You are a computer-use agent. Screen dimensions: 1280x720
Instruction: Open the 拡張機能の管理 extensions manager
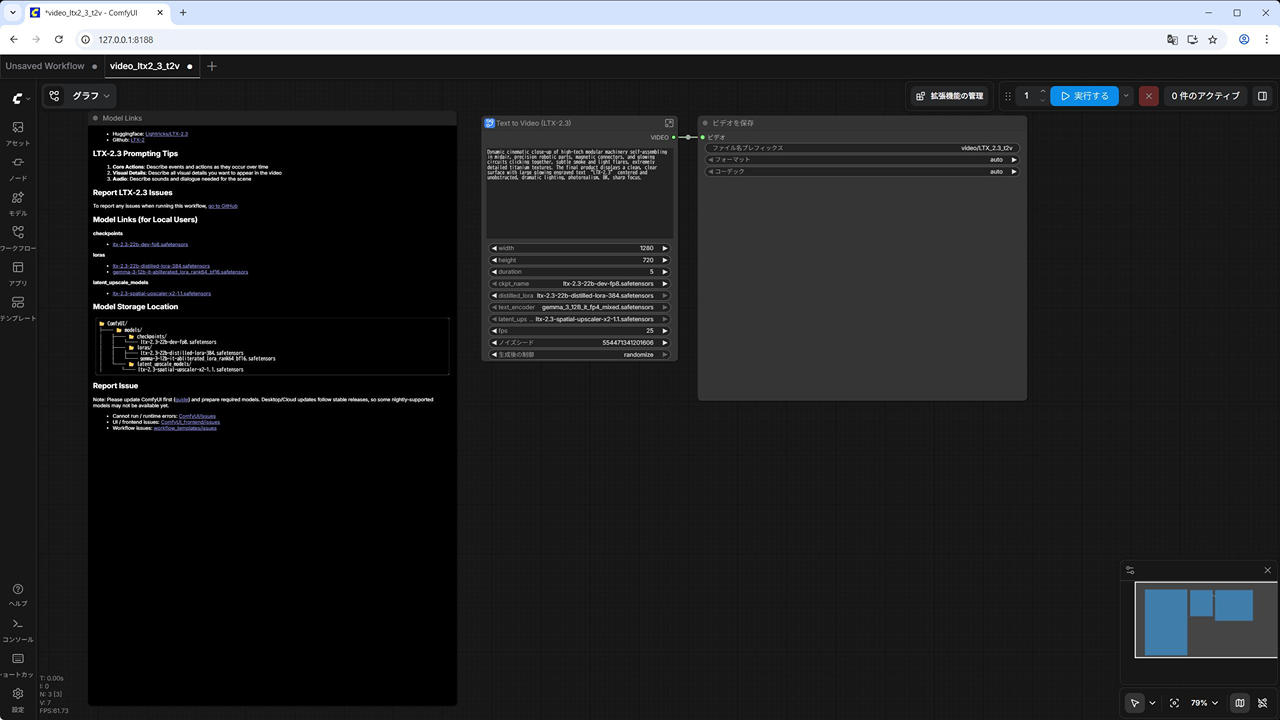click(x=950, y=96)
